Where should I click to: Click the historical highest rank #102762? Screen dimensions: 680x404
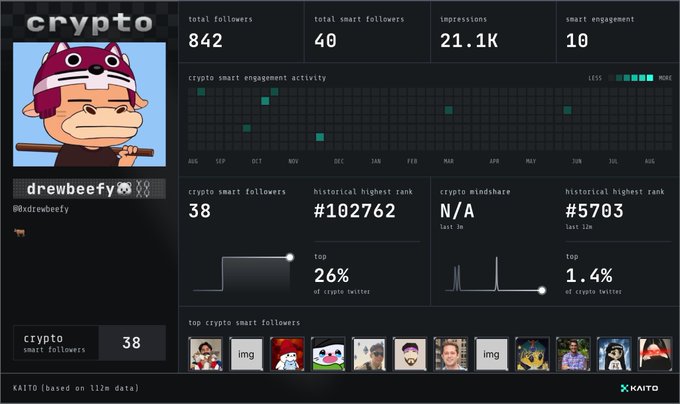pos(355,211)
